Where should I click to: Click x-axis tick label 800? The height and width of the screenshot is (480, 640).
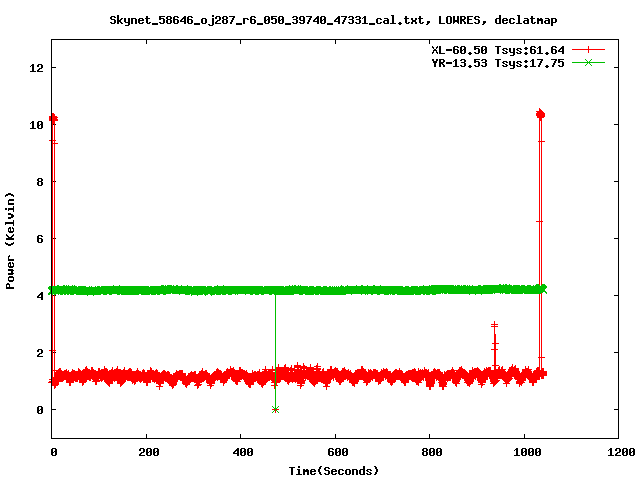coord(432,452)
